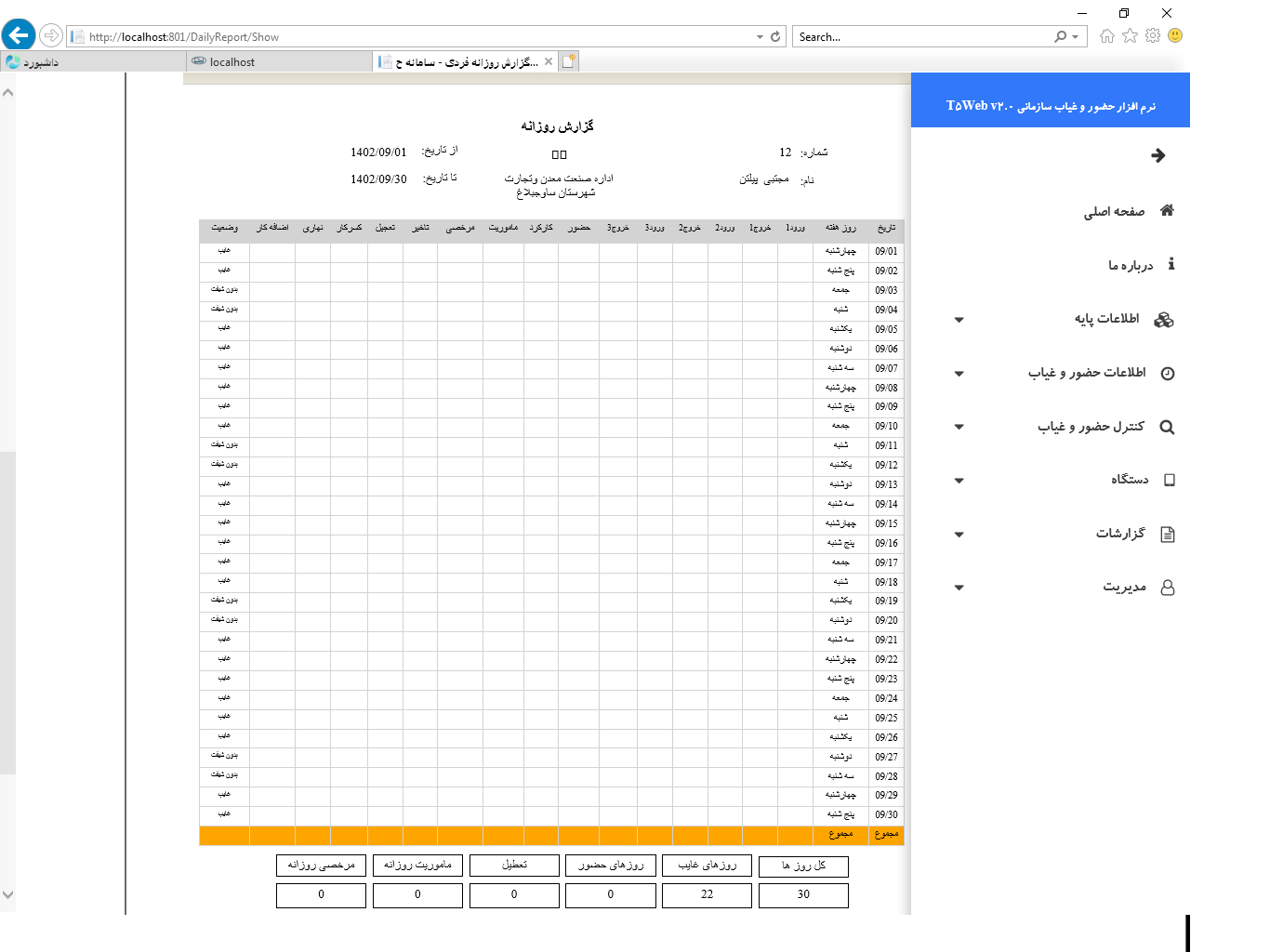Viewport: 1270px width, 952px height.
Task: Click the date cell 09/15
Action: pos(886,524)
